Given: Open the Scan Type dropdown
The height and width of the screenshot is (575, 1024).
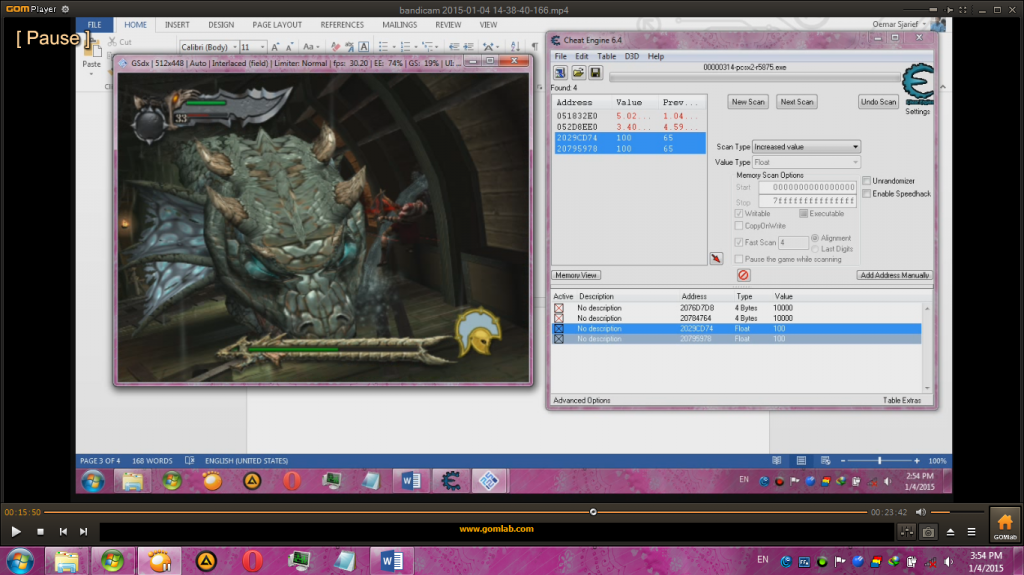Looking at the screenshot, I should pos(807,147).
